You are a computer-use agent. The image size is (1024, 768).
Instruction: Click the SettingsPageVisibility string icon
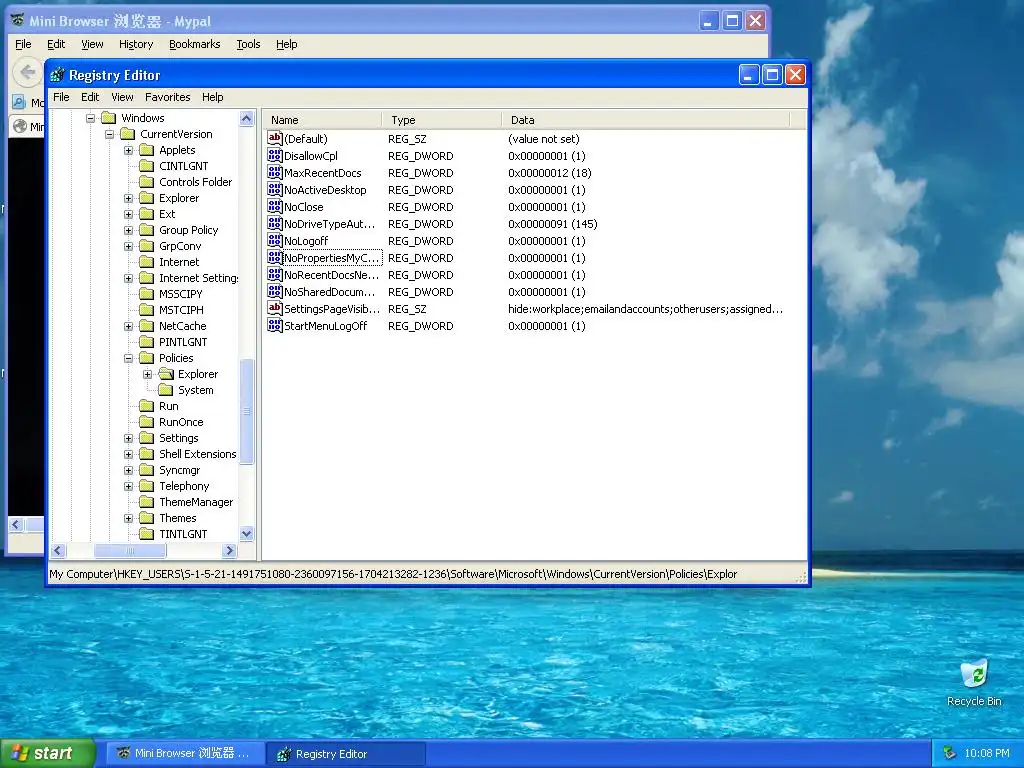274,308
